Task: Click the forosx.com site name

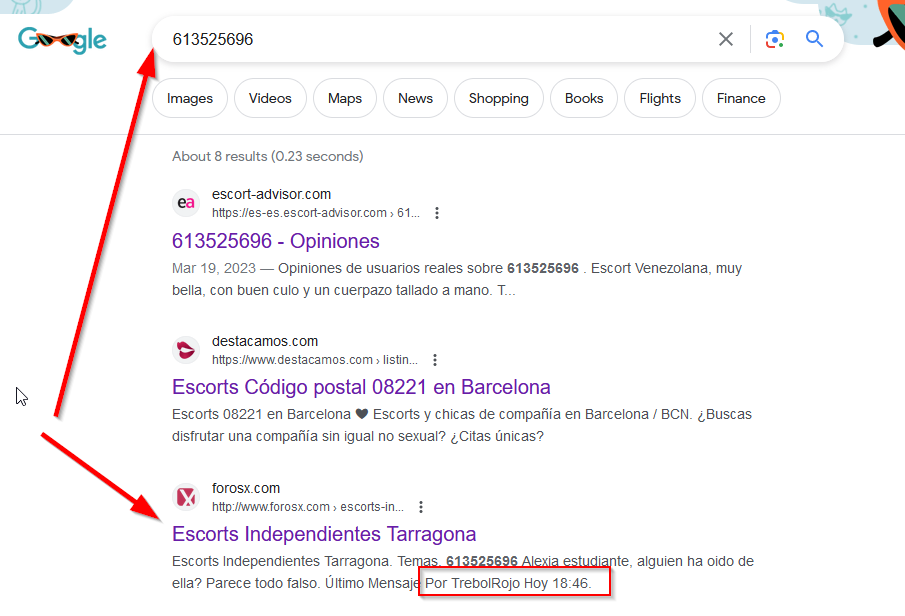Action: click(246, 488)
